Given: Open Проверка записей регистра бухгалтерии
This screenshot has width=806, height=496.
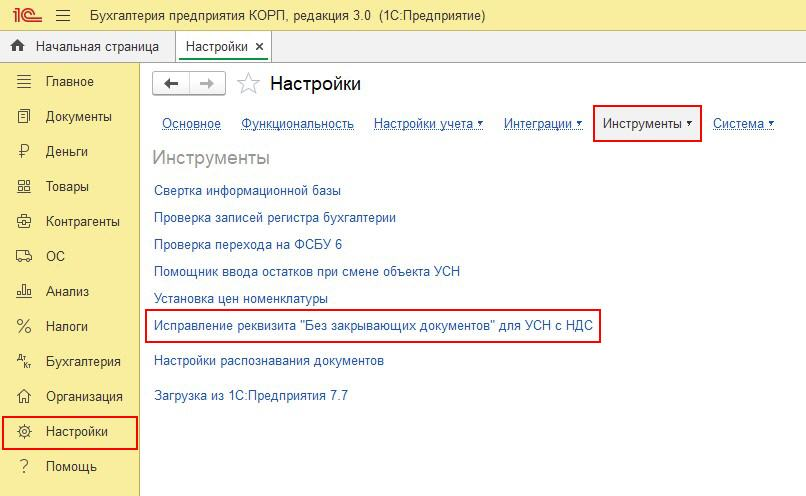Looking at the screenshot, I should pyautogui.click(x=275, y=217).
